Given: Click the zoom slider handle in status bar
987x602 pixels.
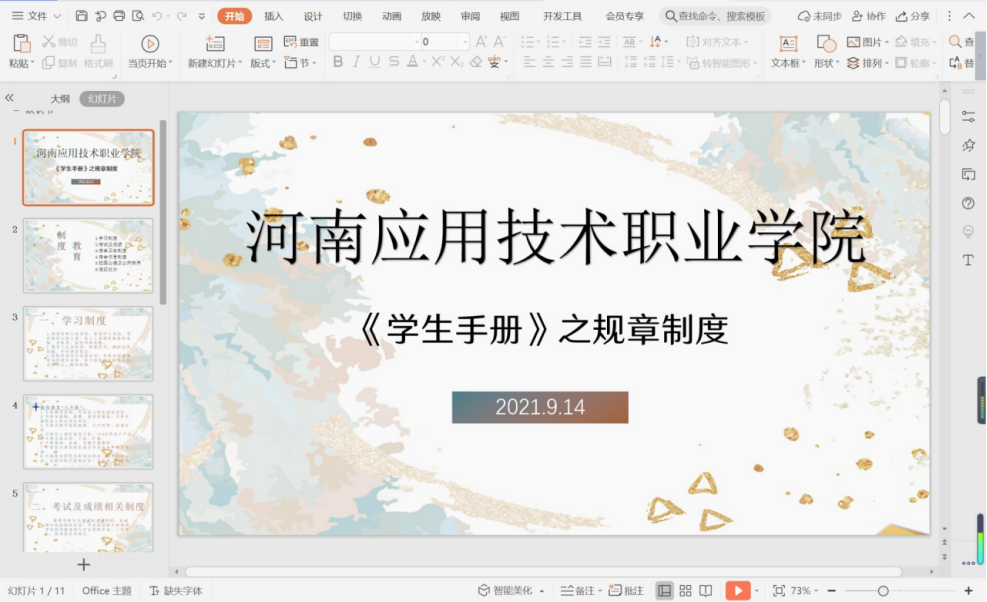Looking at the screenshot, I should tap(883, 591).
